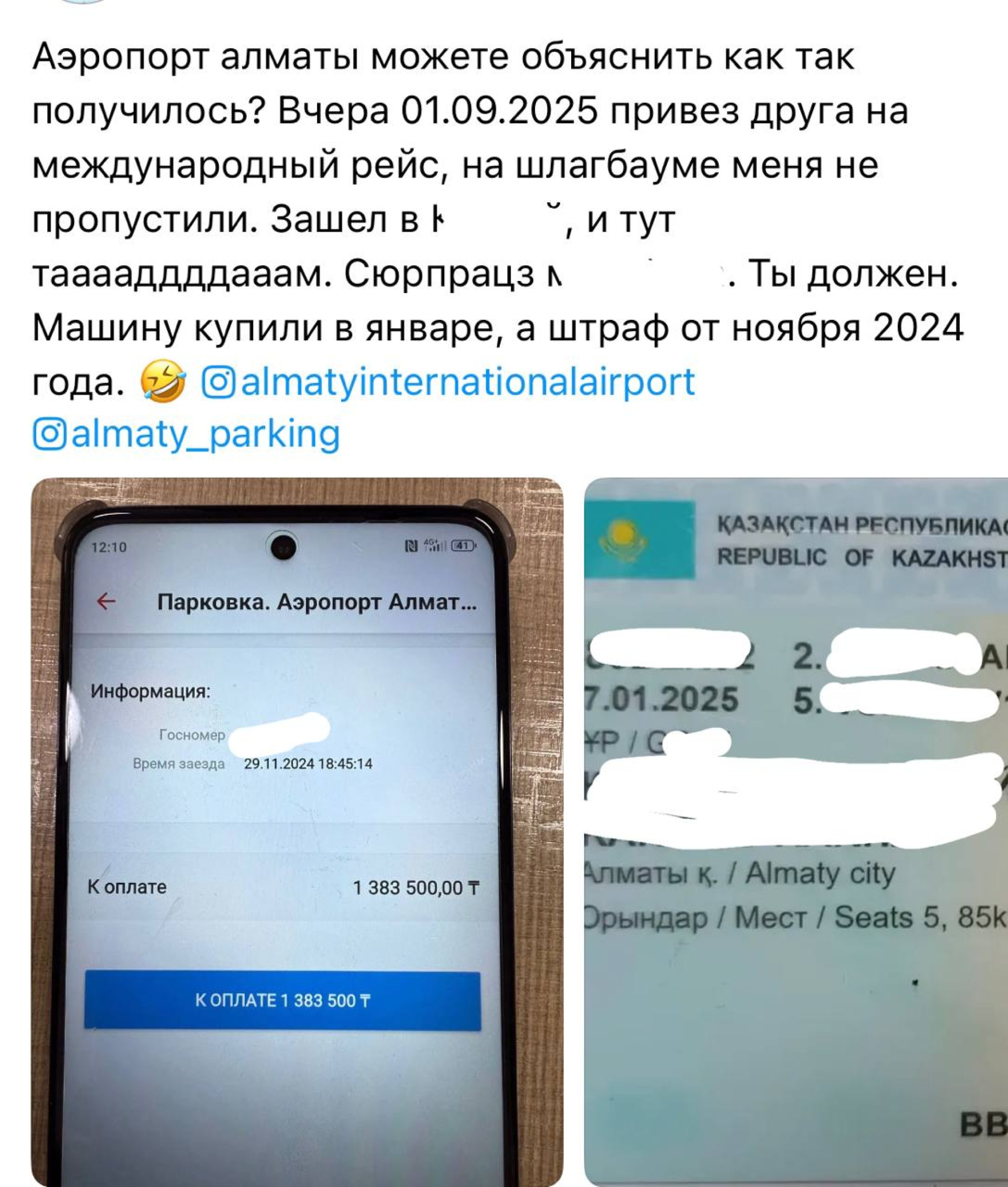
Task: Tap the red back arrow in parking app
Action: pos(106,601)
